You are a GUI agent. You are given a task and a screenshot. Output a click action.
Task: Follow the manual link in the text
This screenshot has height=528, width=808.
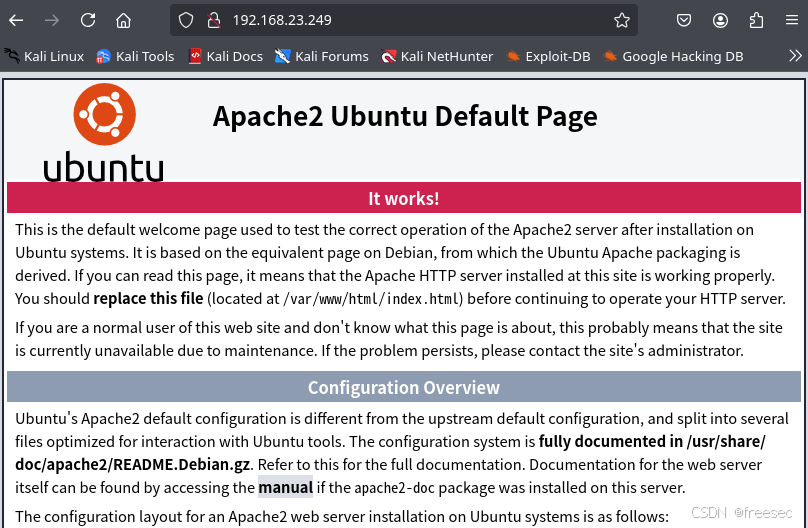click(x=285, y=487)
